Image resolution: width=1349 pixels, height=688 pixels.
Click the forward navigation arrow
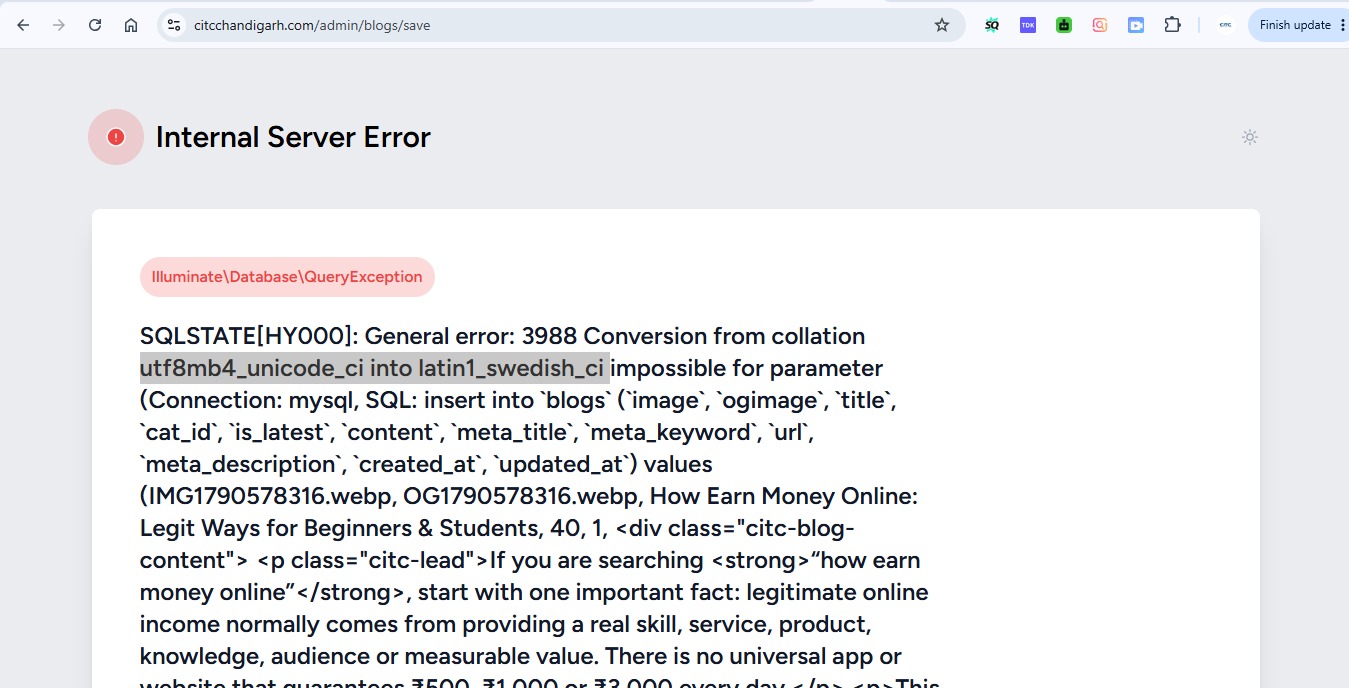59,25
